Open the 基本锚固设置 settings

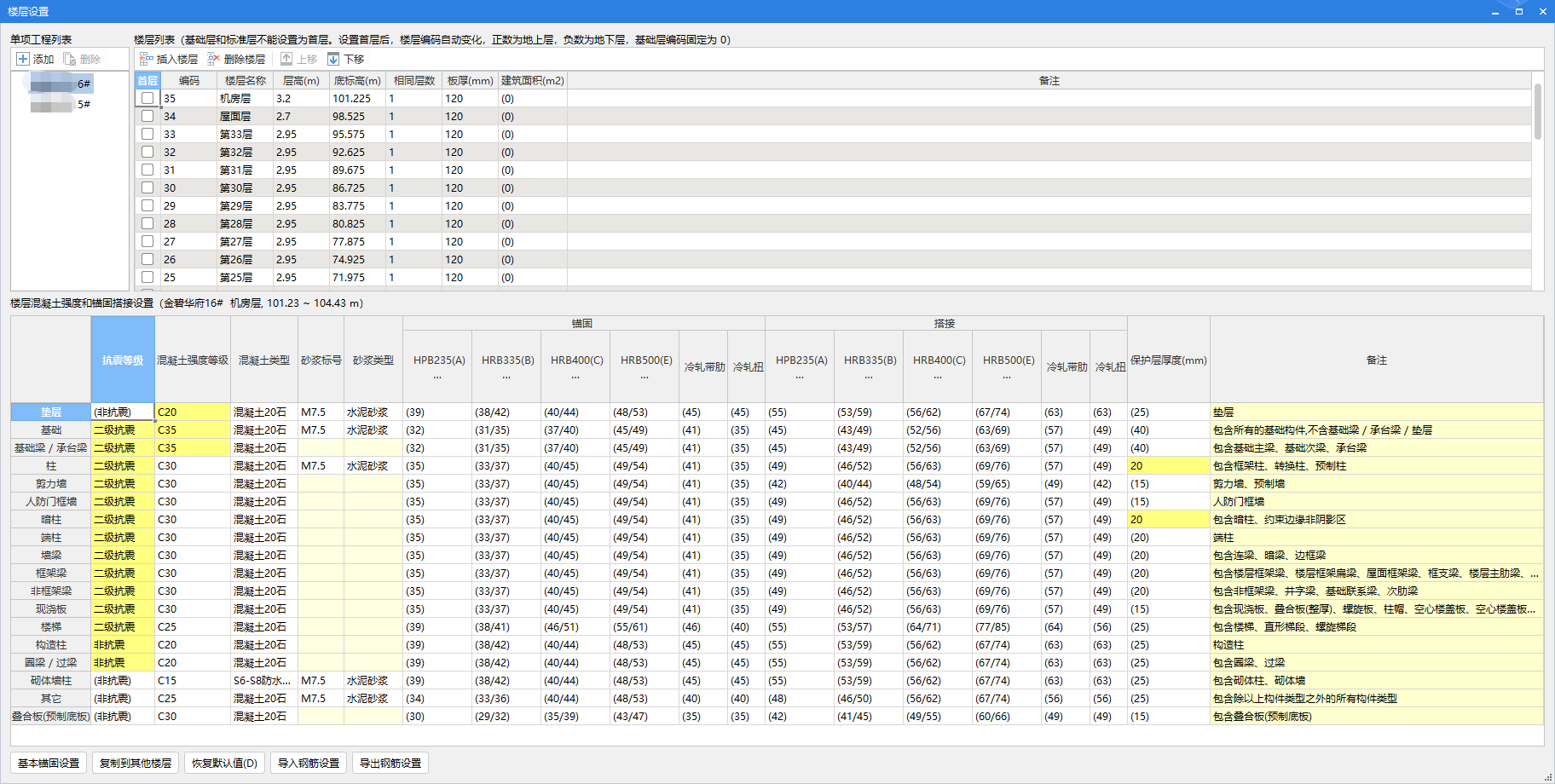click(49, 763)
